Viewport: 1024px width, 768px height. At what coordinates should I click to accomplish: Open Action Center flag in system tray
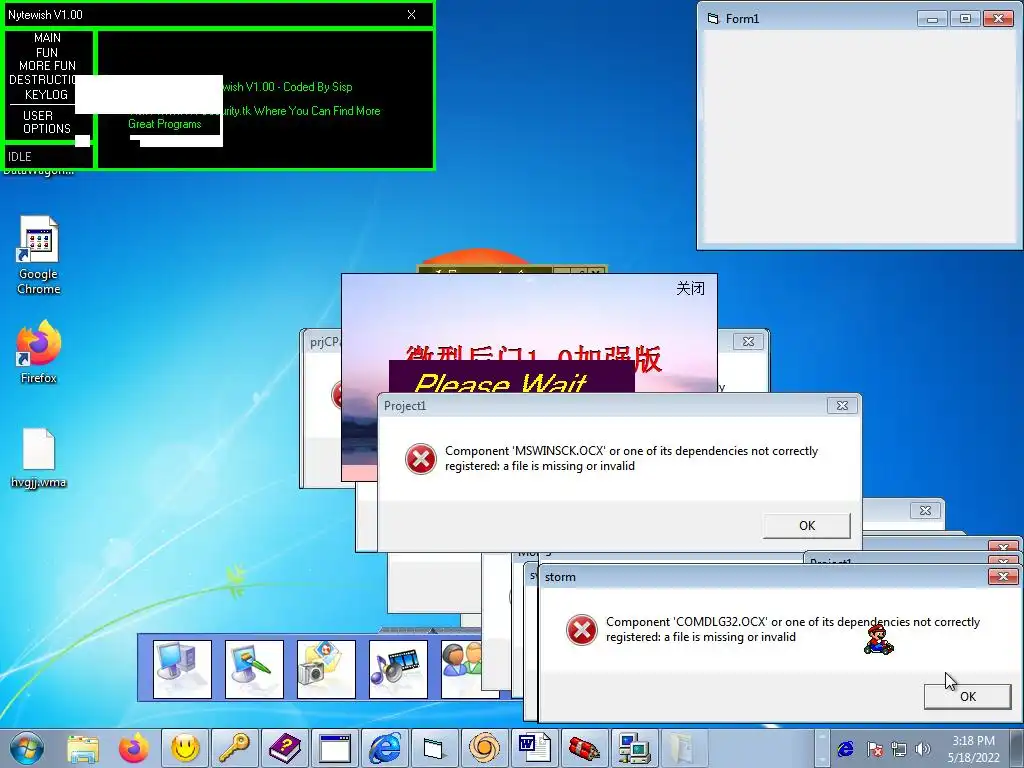874,749
